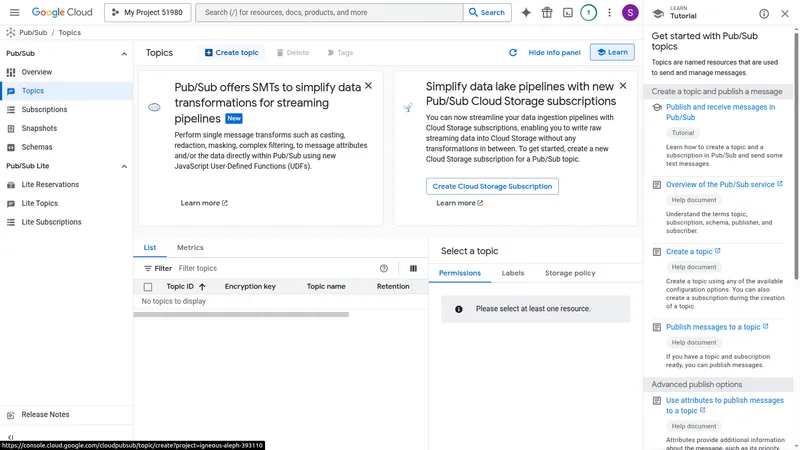Collapse the Pub/Sub sidebar section
This screenshot has height=450, width=800.
point(124,54)
